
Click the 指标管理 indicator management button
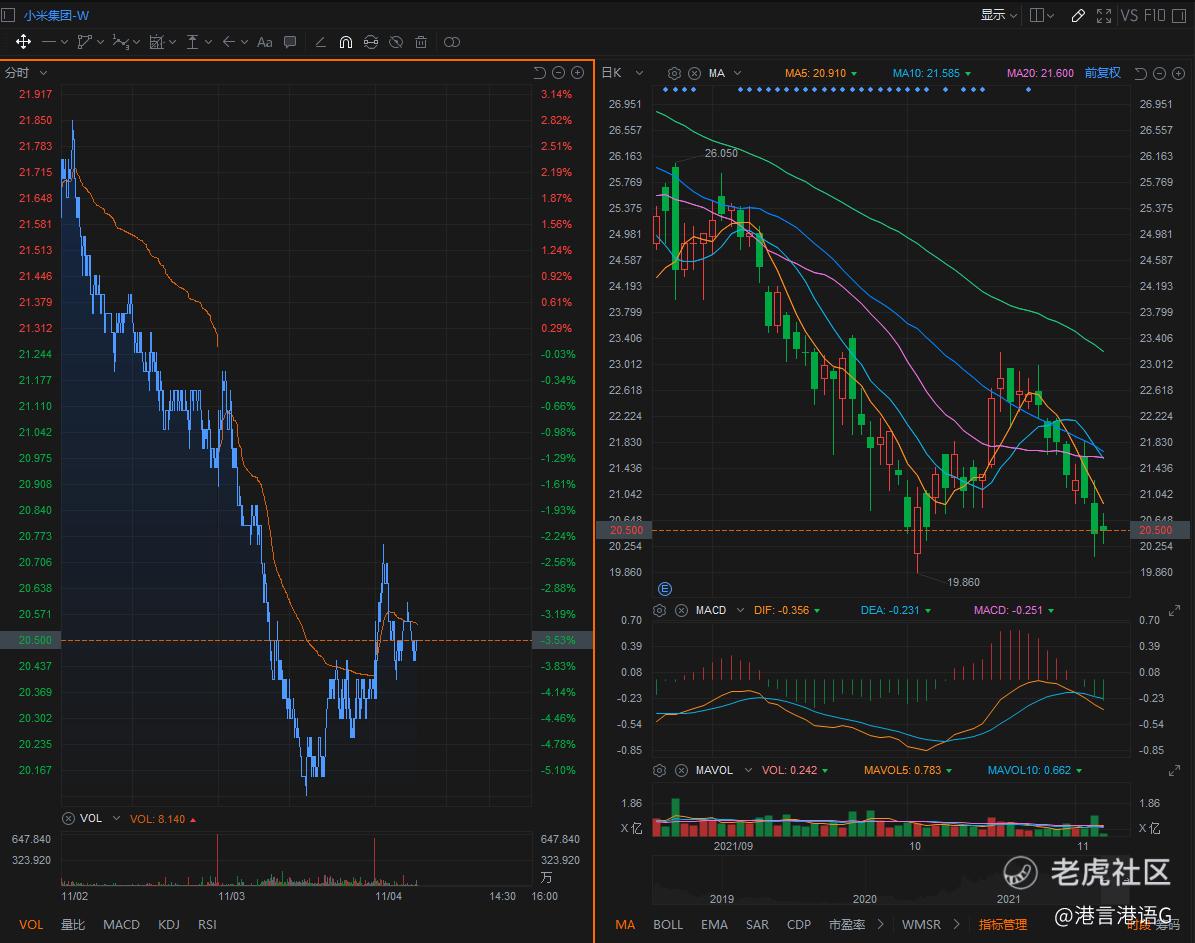pyautogui.click(x=1002, y=925)
